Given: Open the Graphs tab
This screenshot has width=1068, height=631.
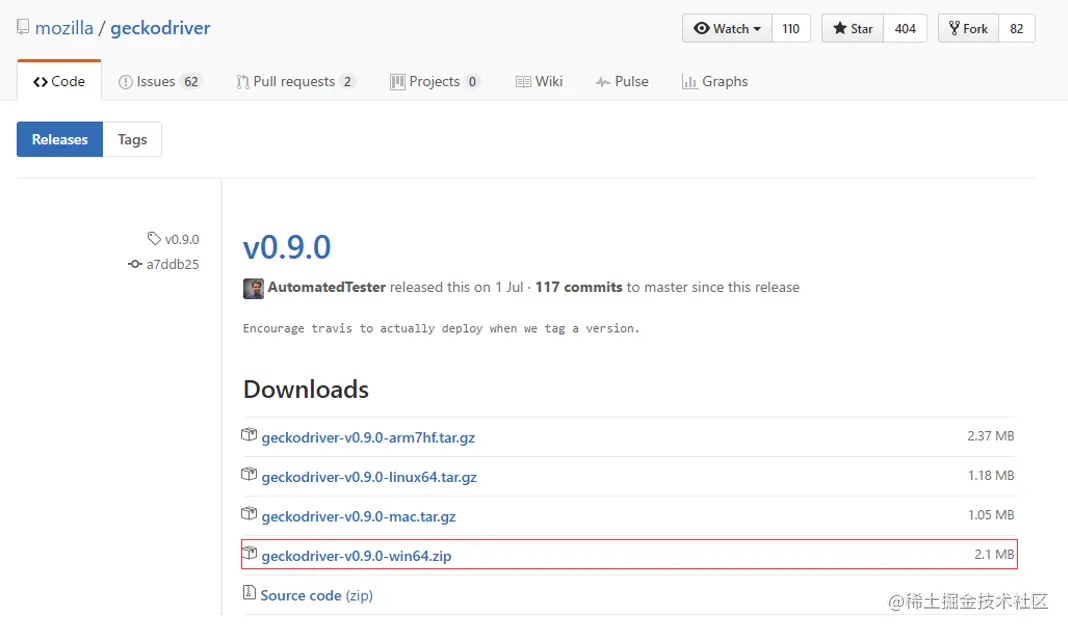Looking at the screenshot, I should click(714, 82).
